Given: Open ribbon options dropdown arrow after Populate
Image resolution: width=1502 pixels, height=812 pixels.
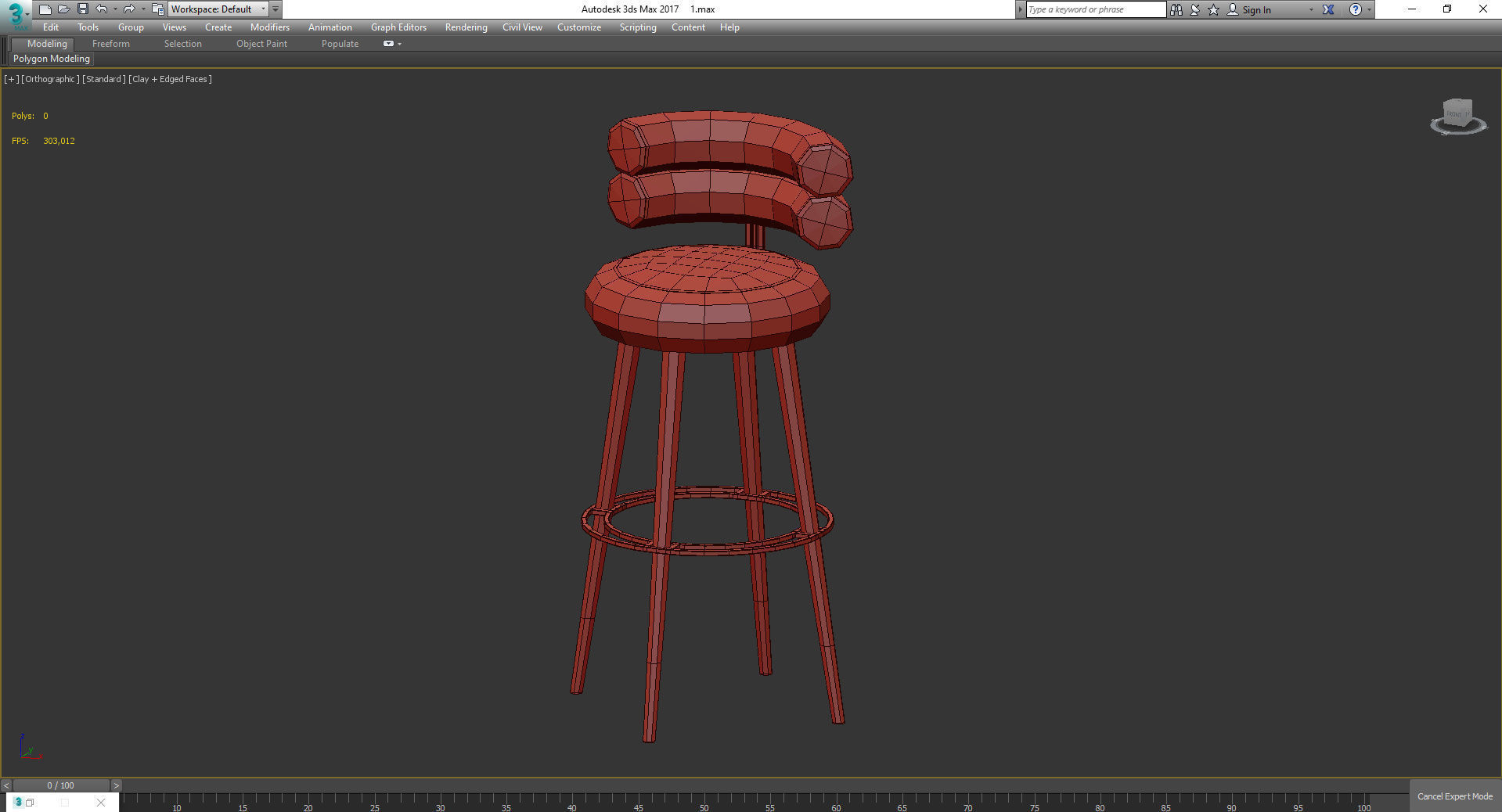Looking at the screenshot, I should (x=400, y=44).
